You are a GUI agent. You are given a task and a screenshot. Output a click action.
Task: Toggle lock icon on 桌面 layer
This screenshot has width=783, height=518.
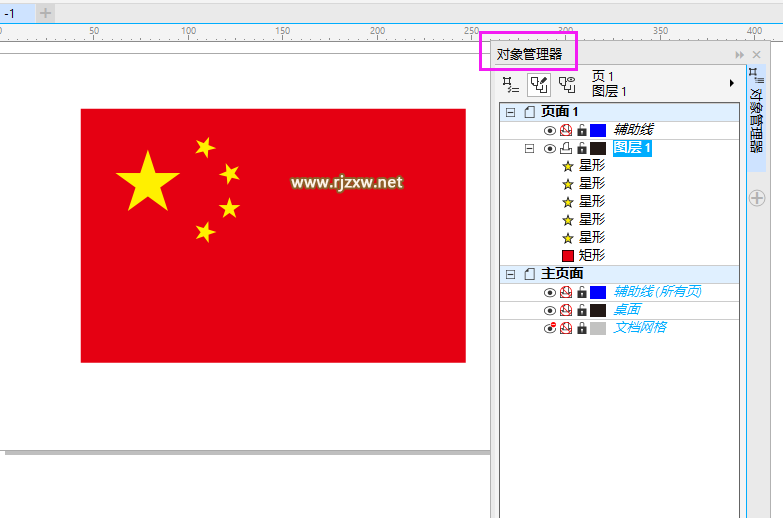(x=582, y=310)
